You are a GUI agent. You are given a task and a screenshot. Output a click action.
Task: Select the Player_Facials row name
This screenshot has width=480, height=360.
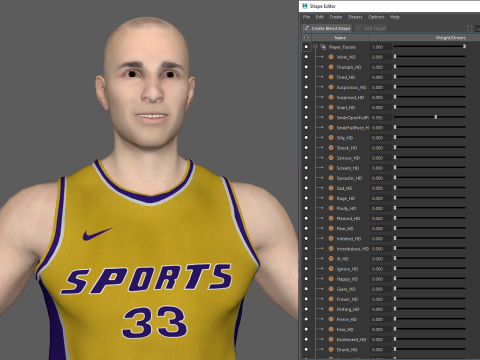point(342,47)
